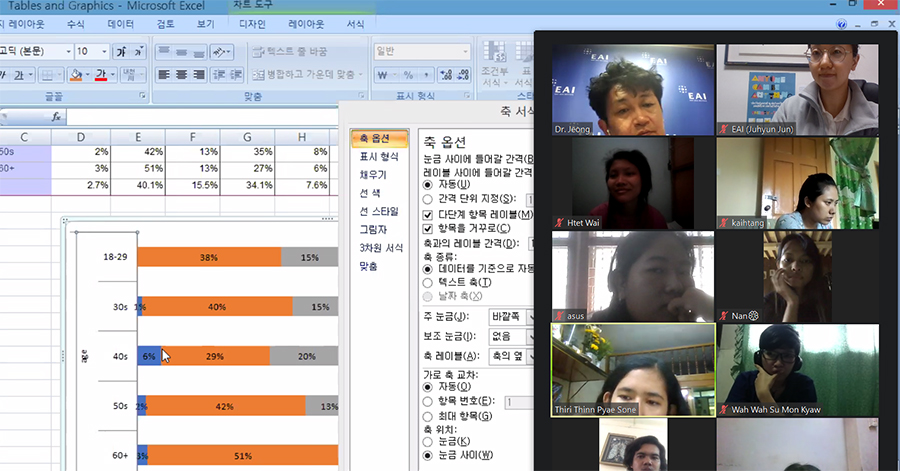This screenshot has width=900, height=471.
Task: Click the blue 6% bar for 40s
Action: [149, 356]
